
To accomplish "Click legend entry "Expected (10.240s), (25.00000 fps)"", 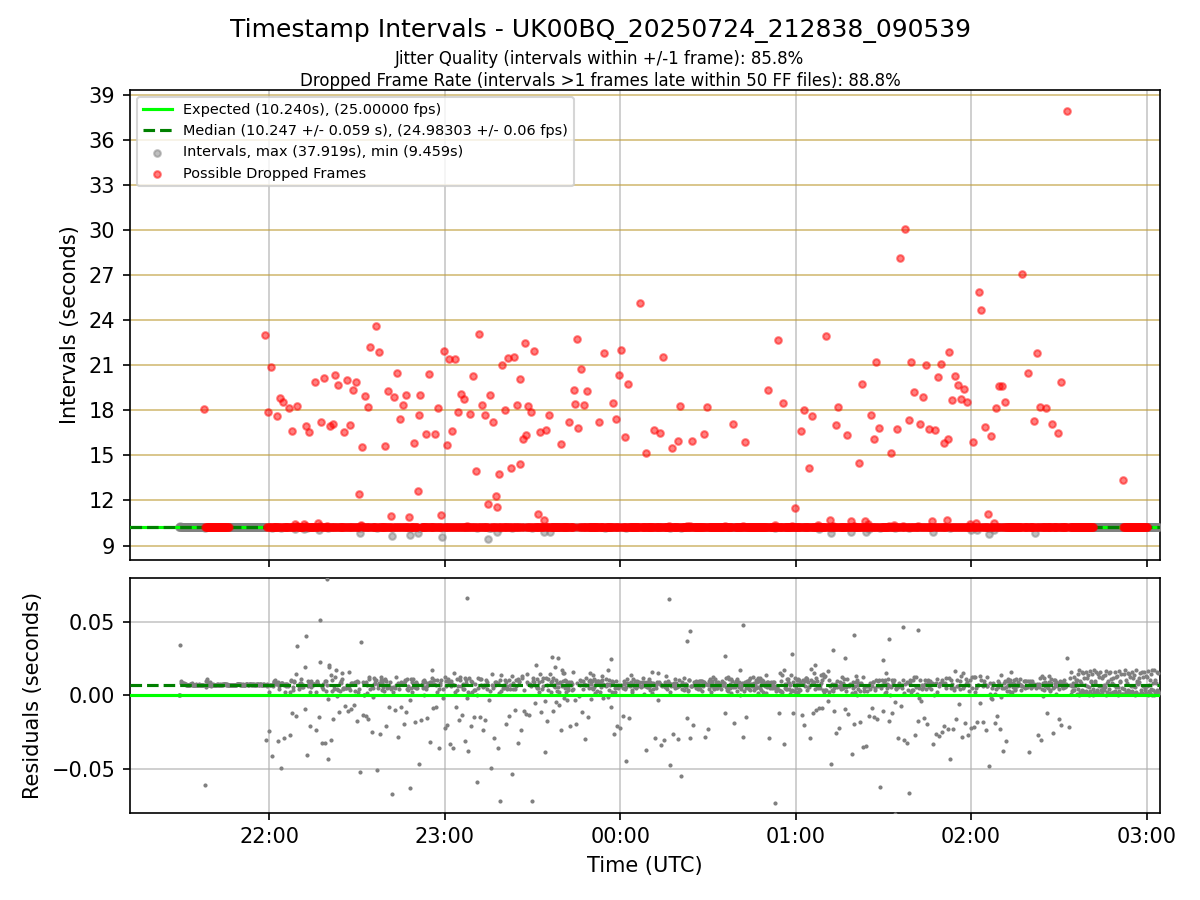I will coord(312,109).
